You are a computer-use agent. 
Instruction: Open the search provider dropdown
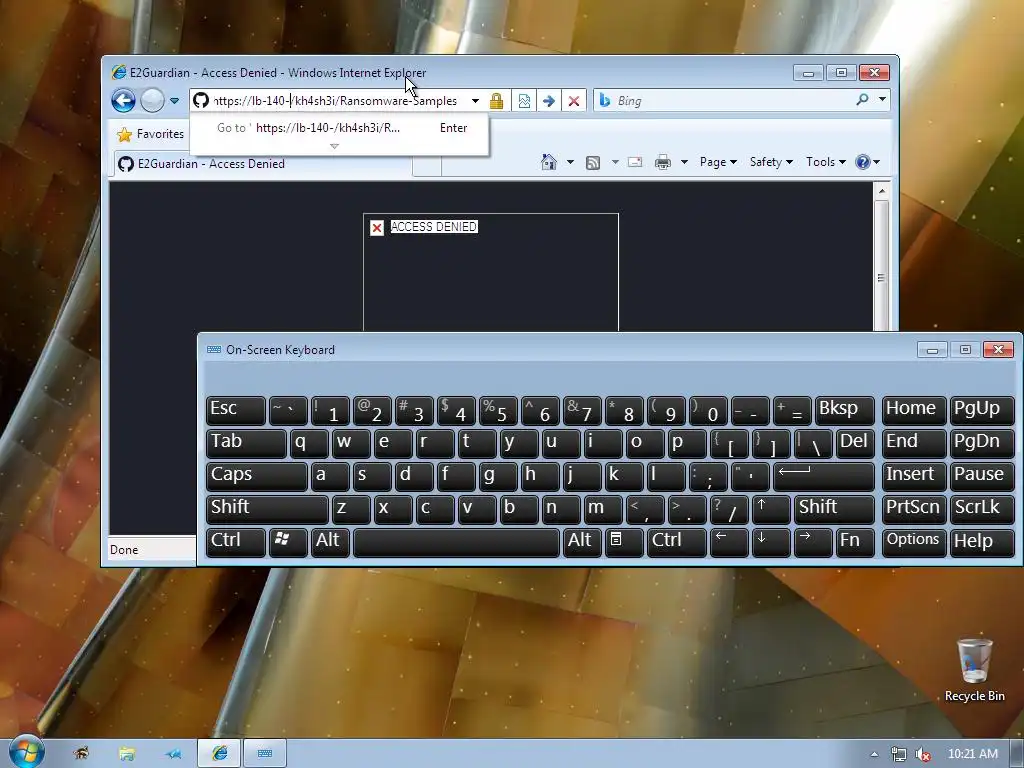point(882,99)
